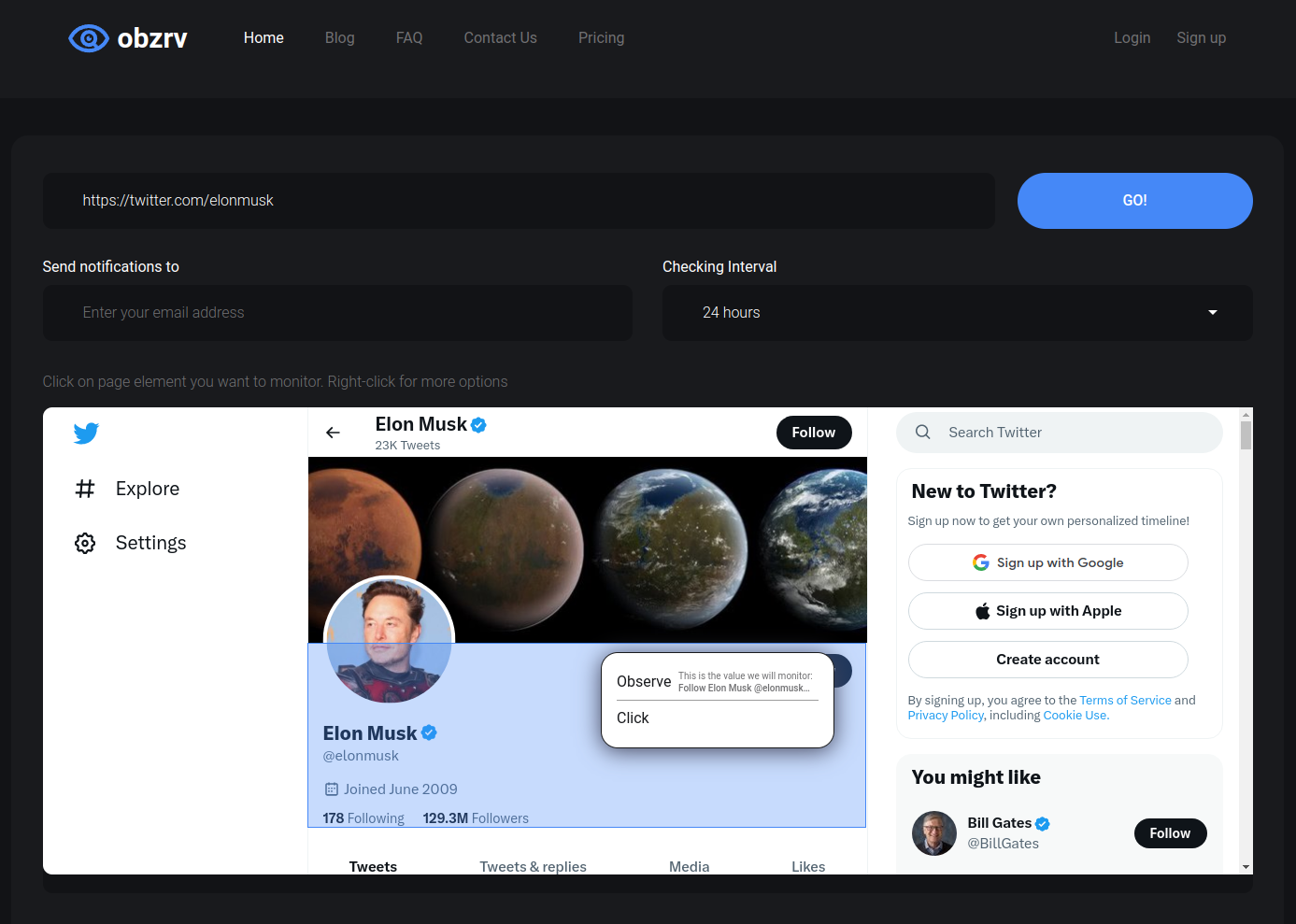The height and width of the screenshot is (924, 1296).
Task: Follow Elon Musk from header button
Action: point(814,433)
